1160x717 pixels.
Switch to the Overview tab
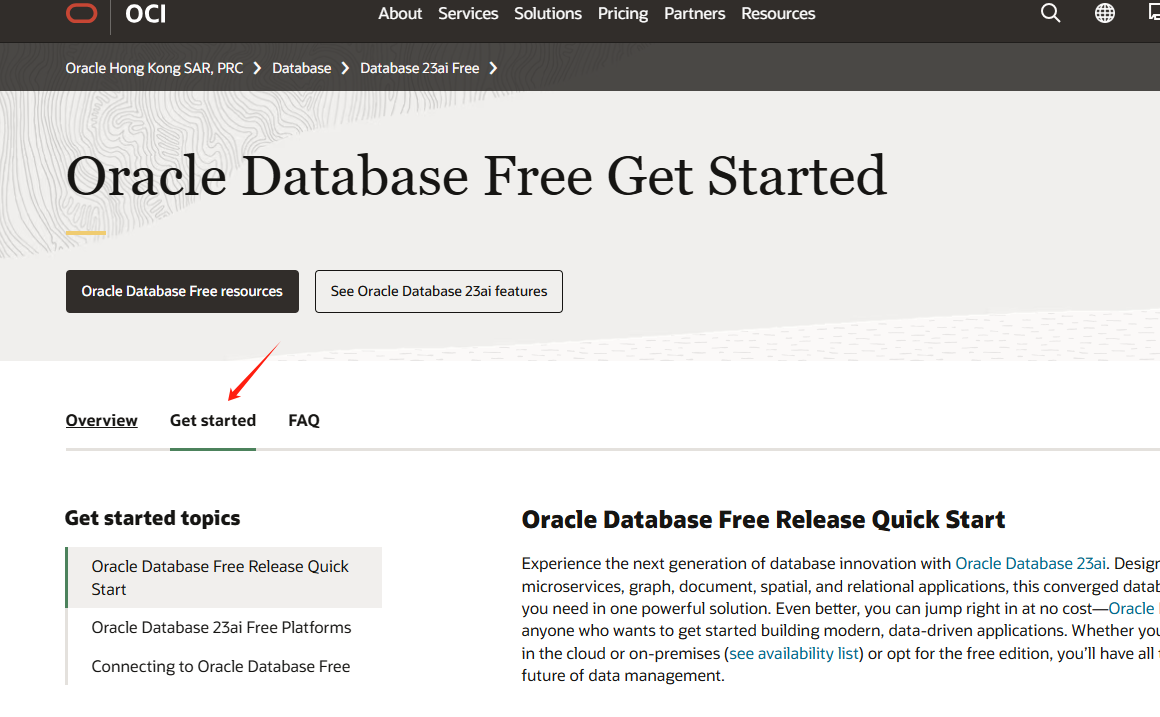(101, 420)
